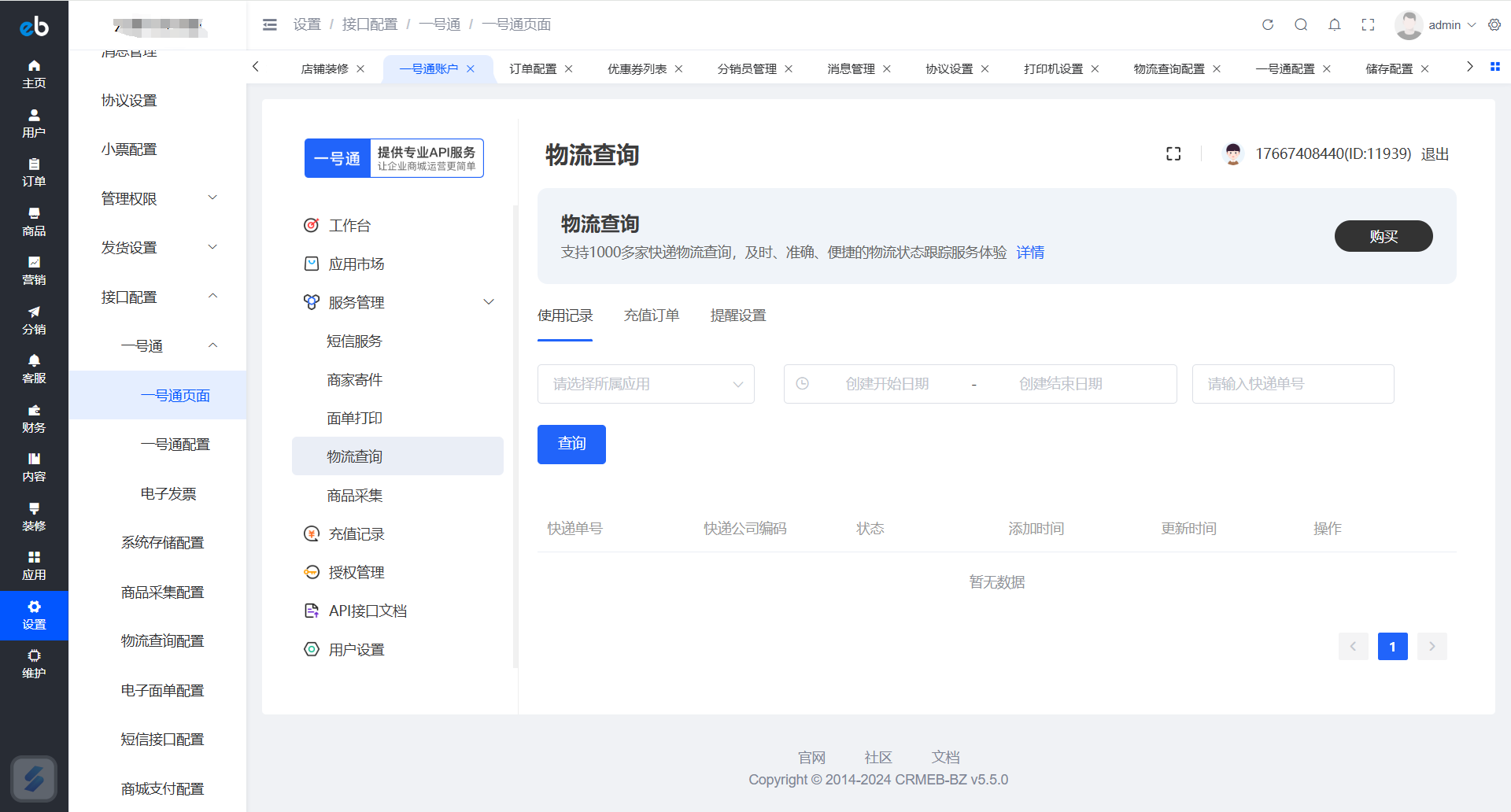The image size is (1511, 812).
Task: Collapse the 一号通 submenu
Action: point(157,346)
